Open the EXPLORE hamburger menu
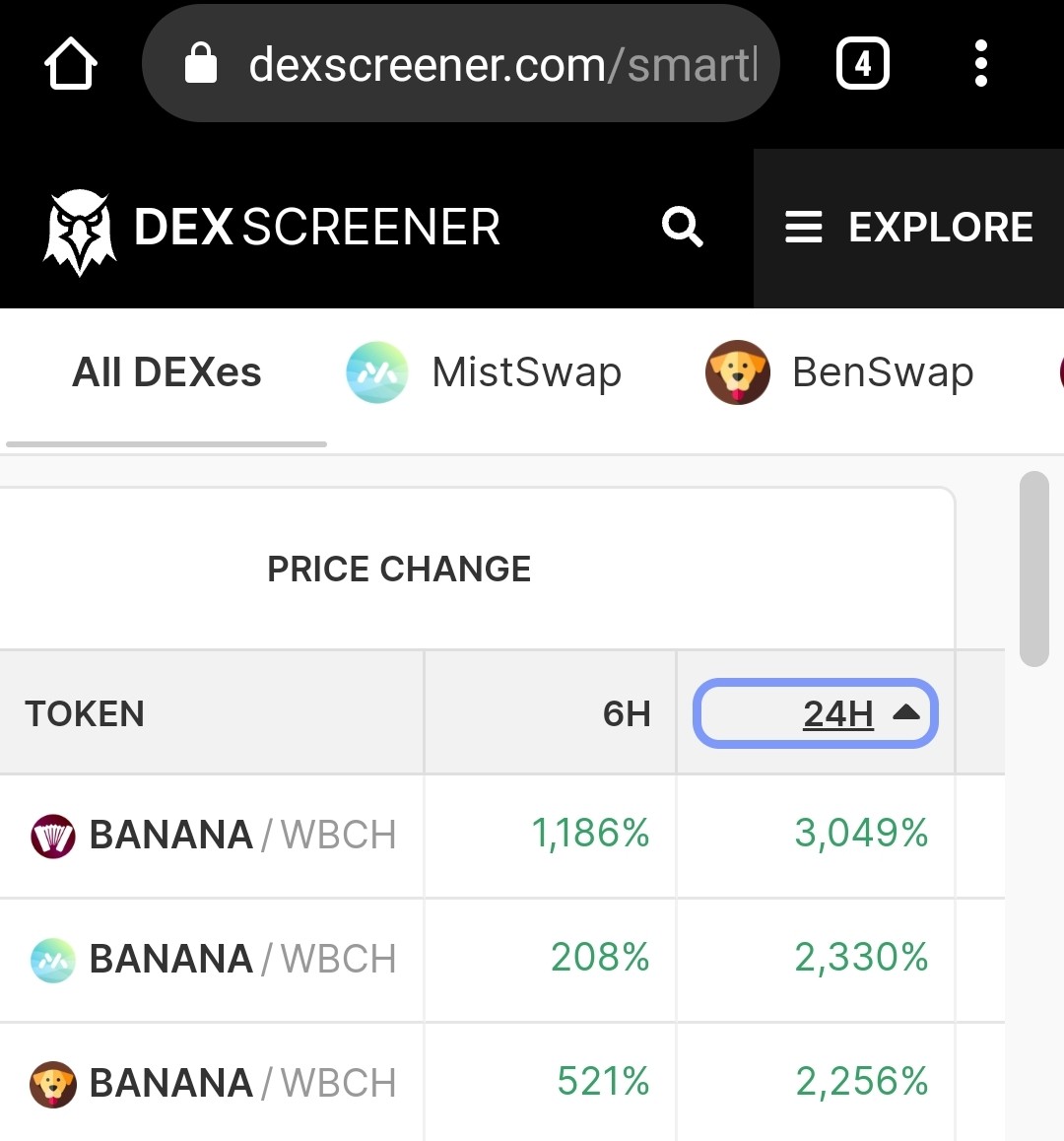This screenshot has width=1064, height=1141. [908, 227]
